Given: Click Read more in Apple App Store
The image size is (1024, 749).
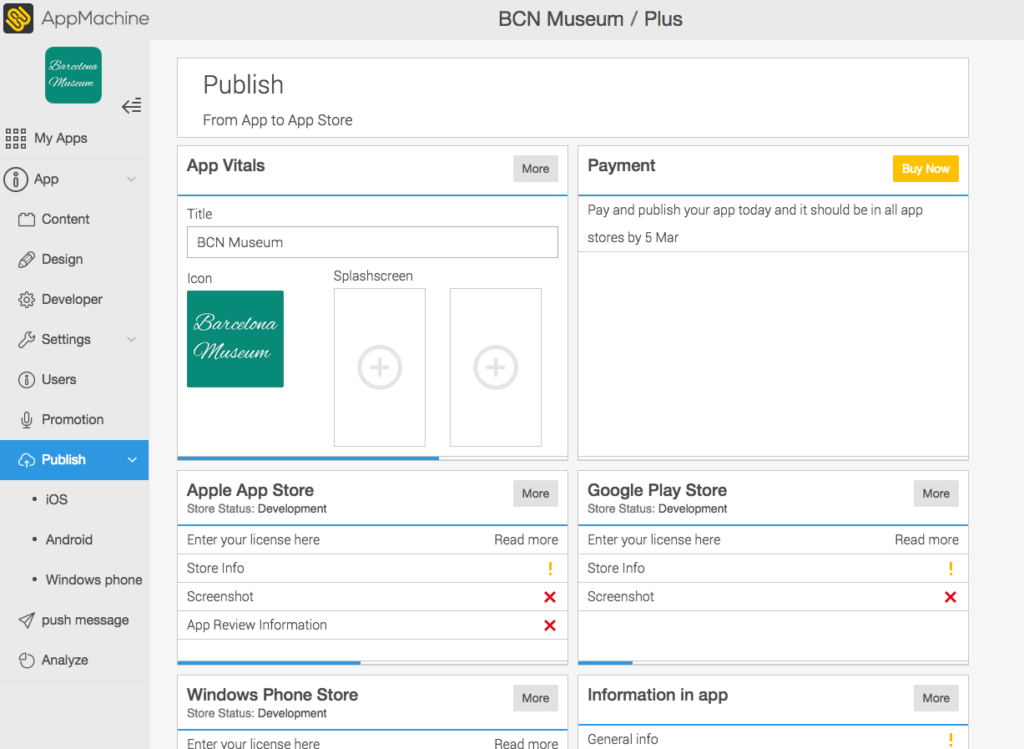Looking at the screenshot, I should pyautogui.click(x=526, y=540).
